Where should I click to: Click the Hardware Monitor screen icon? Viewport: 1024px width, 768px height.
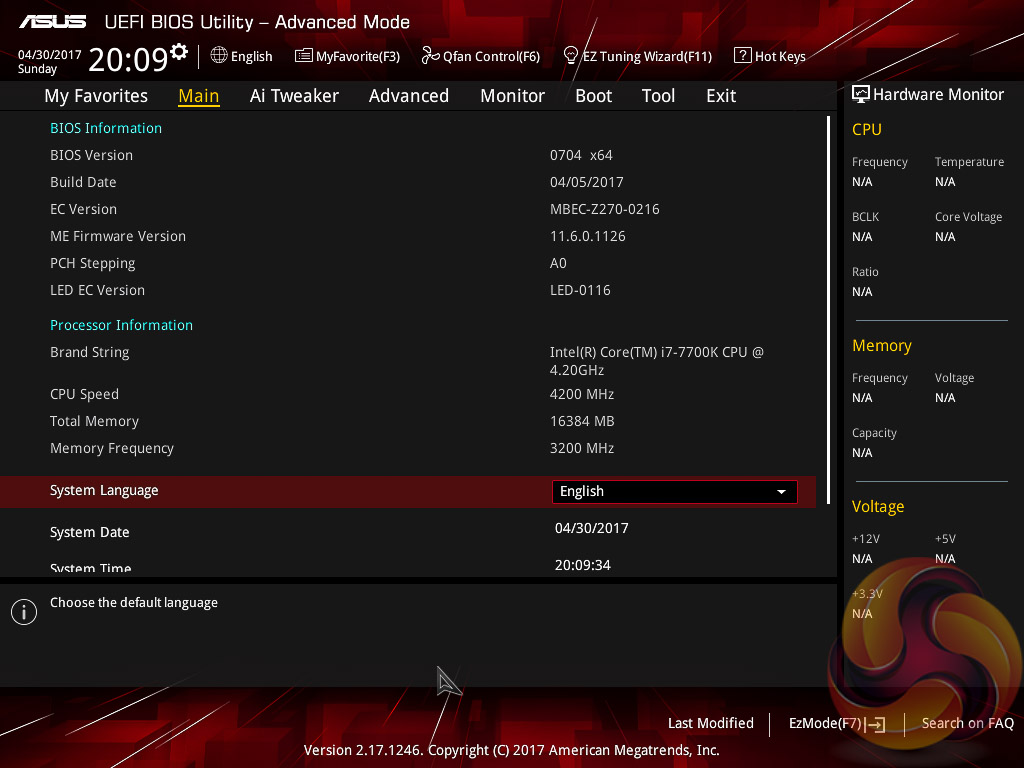861,95
